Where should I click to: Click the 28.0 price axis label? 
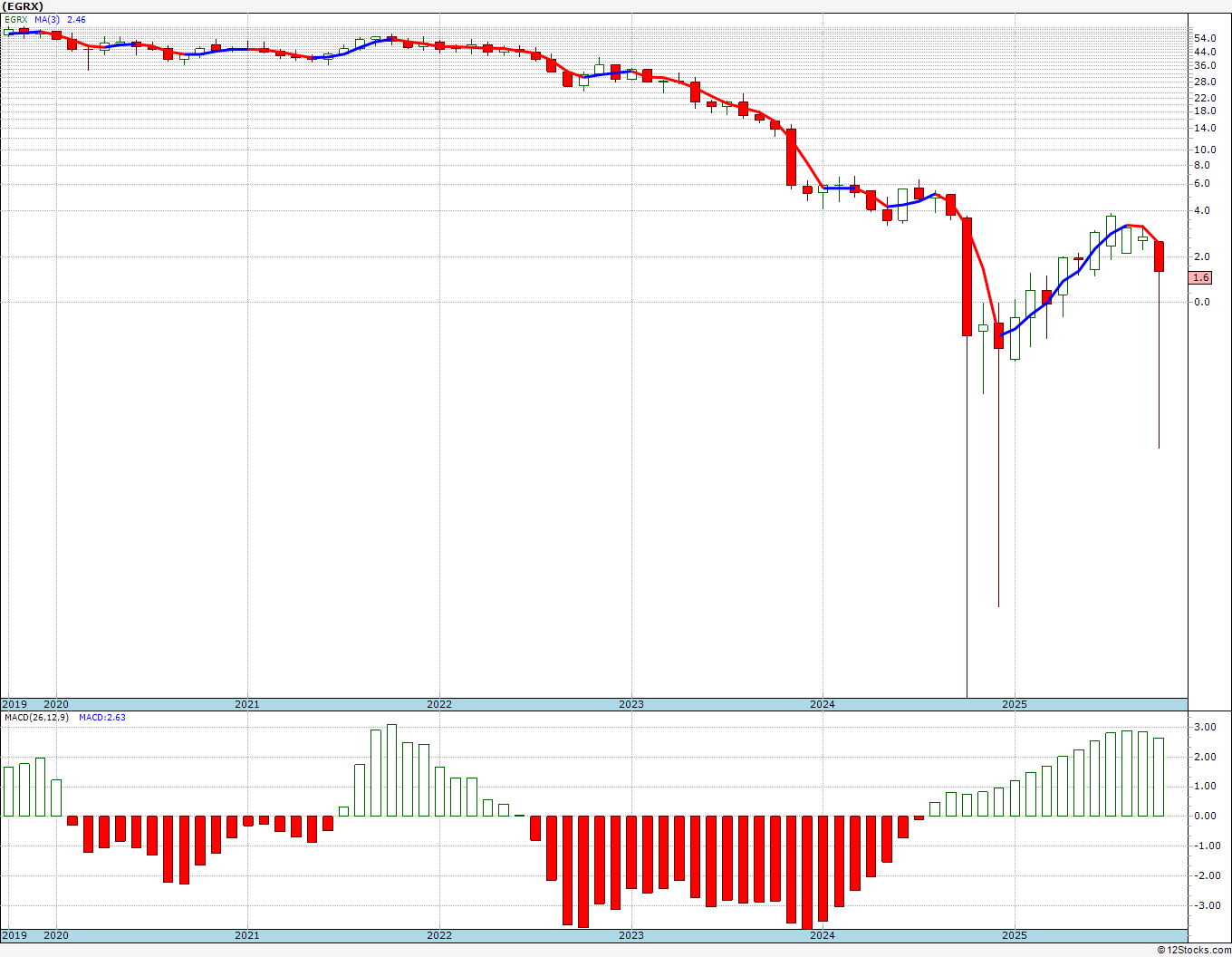[1205, 82]
